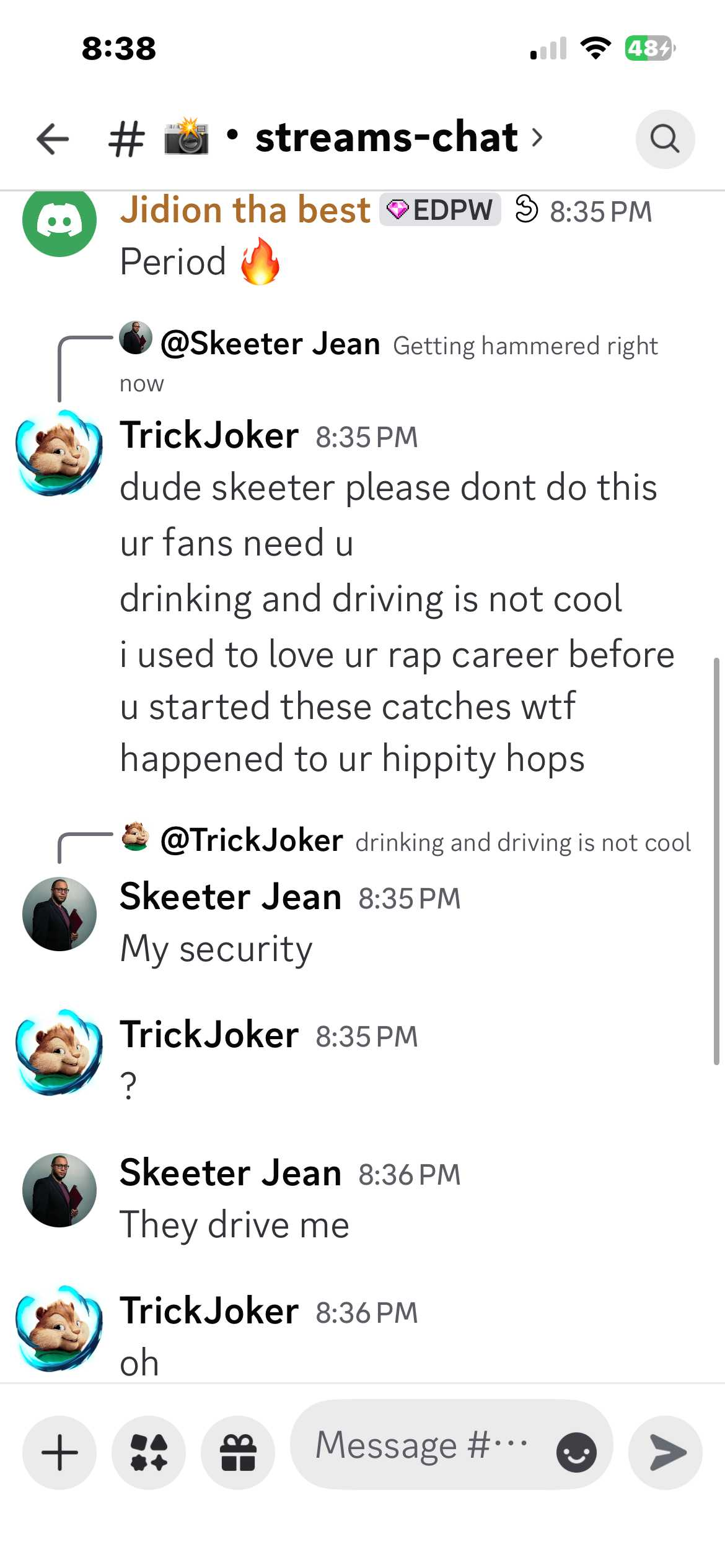725x1568 pixels.
Task: Open Skeeter Jean's profile from "My security"
Action: [x=230, y=897]
